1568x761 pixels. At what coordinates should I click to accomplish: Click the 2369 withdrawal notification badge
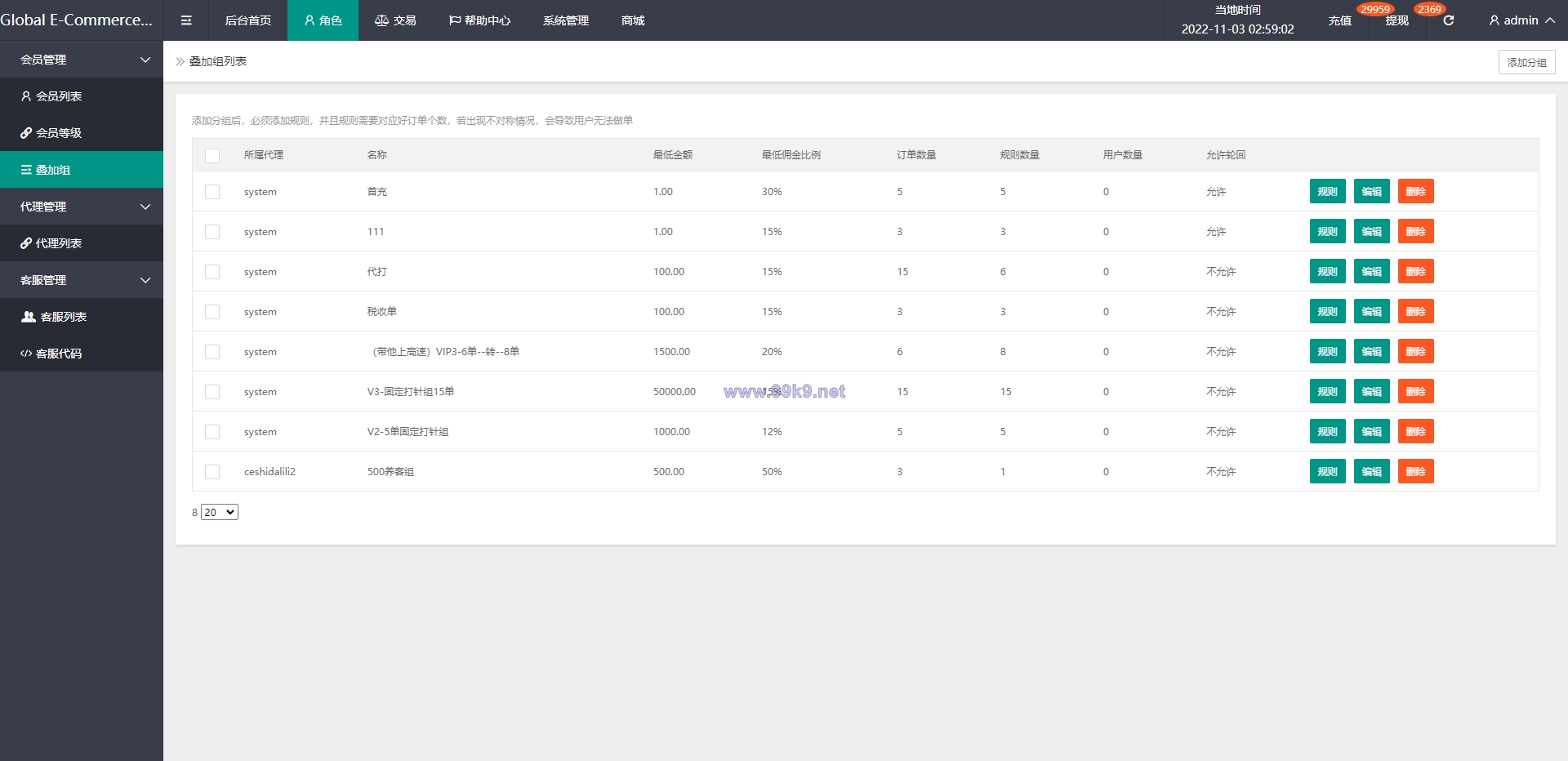pyautogui.click(x=1429, y=10)
